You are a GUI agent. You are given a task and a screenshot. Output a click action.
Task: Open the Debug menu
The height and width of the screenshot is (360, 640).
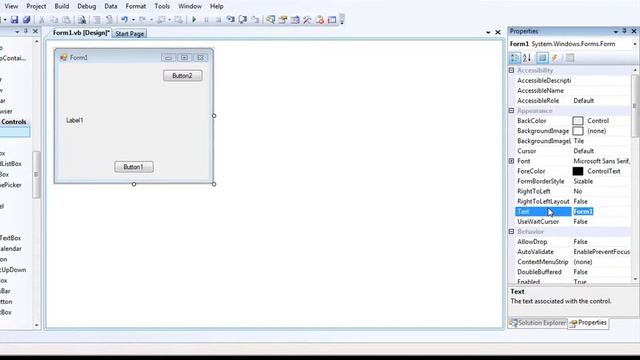pos(87,6)
